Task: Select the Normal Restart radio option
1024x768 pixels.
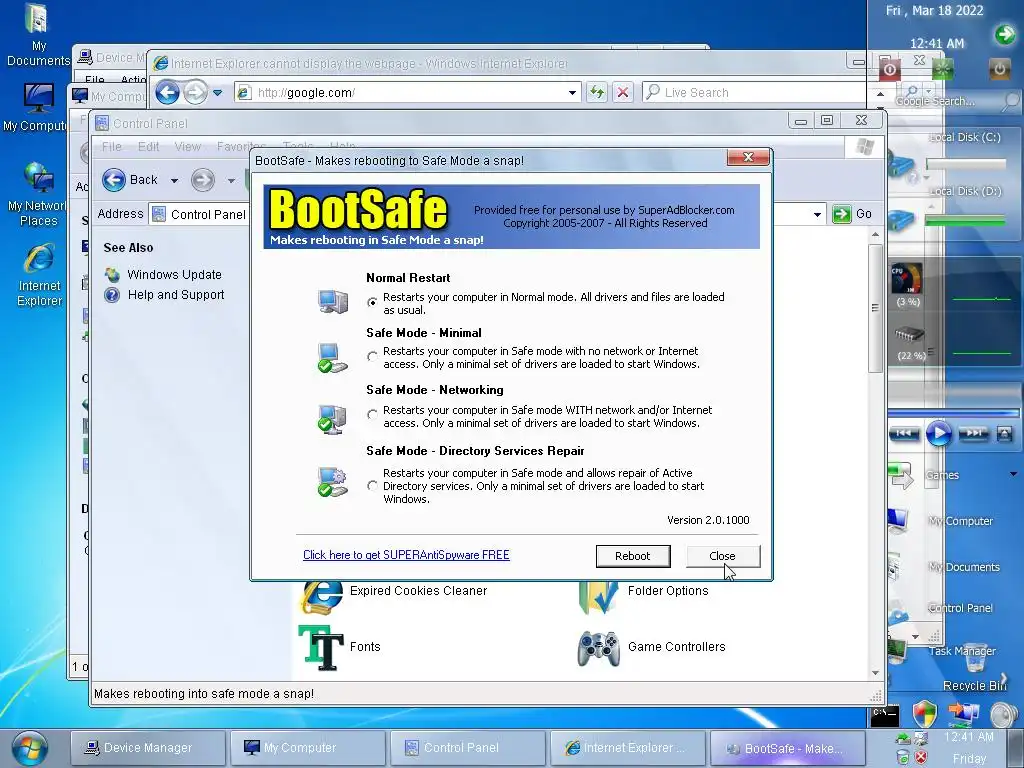Action: pos(372,302)
